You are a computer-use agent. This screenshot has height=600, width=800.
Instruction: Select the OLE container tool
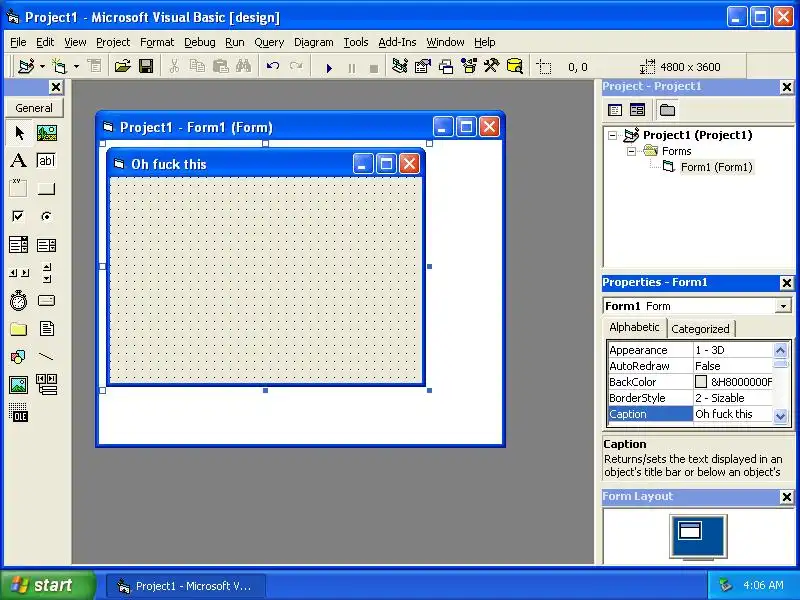[18, 412]
